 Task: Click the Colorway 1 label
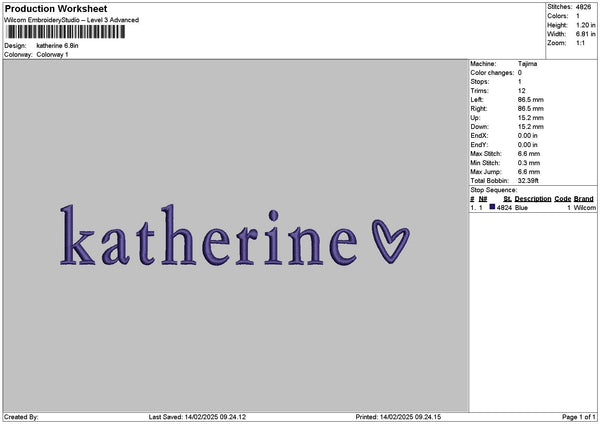coord(52,55)
